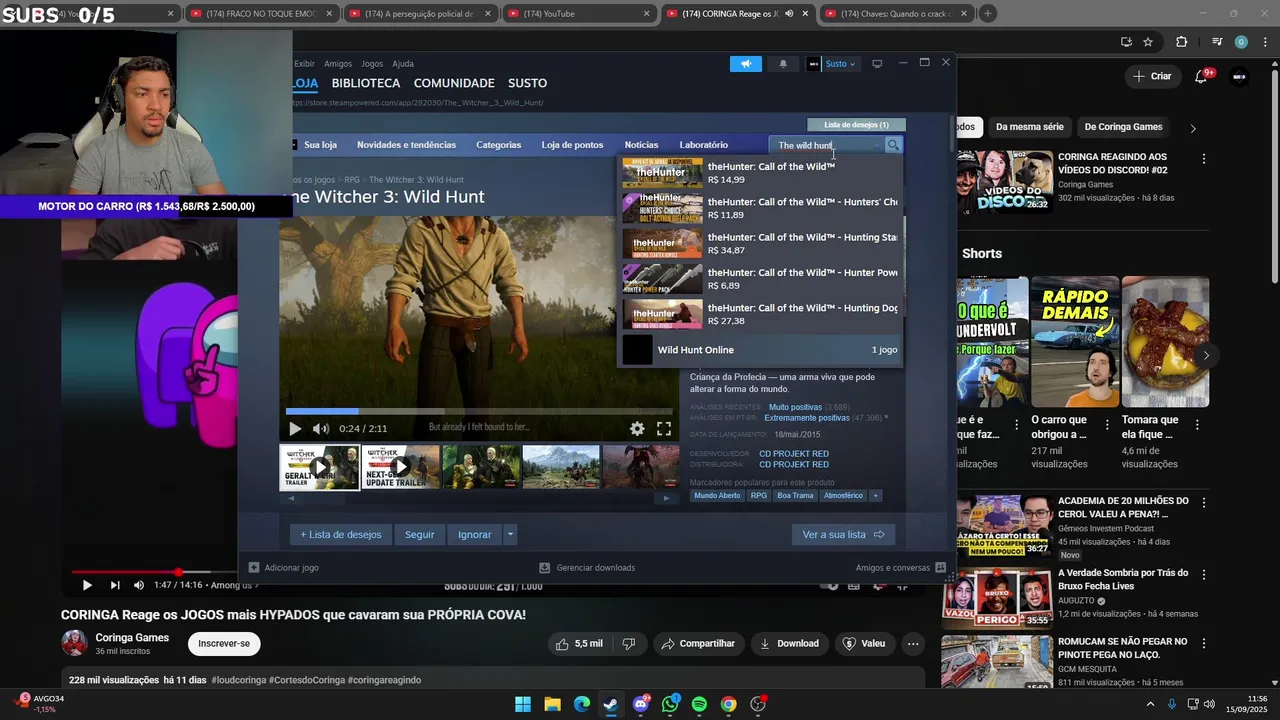Open YouTube notifications bell
The width and height of the screenshot is (1280, 720).
tap(1203, 76)
